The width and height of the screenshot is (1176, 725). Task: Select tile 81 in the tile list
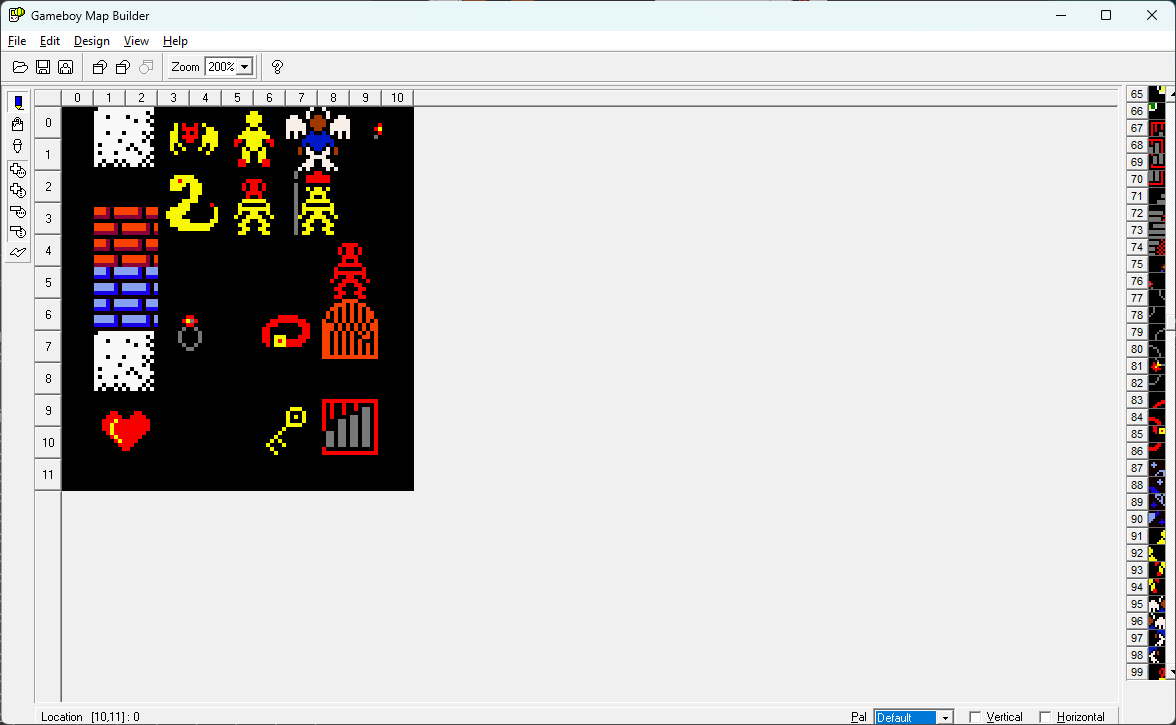pos(1145,366)
